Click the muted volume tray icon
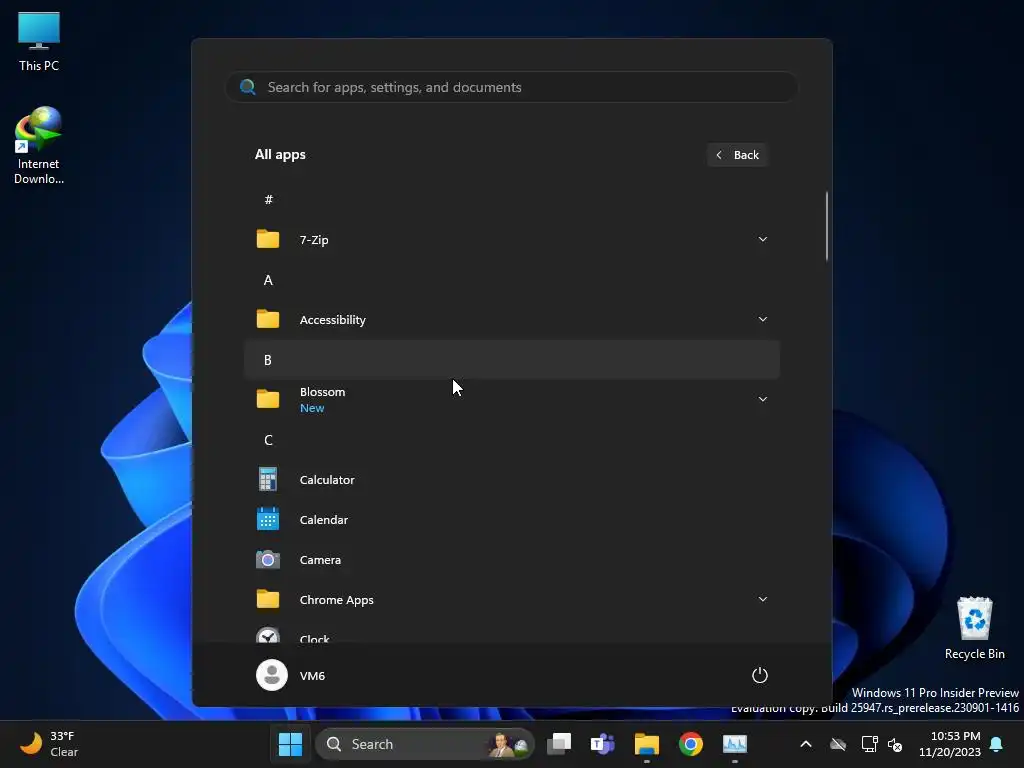The height and width of the screenshot is (768, 1024). click(x=895, y=744)
